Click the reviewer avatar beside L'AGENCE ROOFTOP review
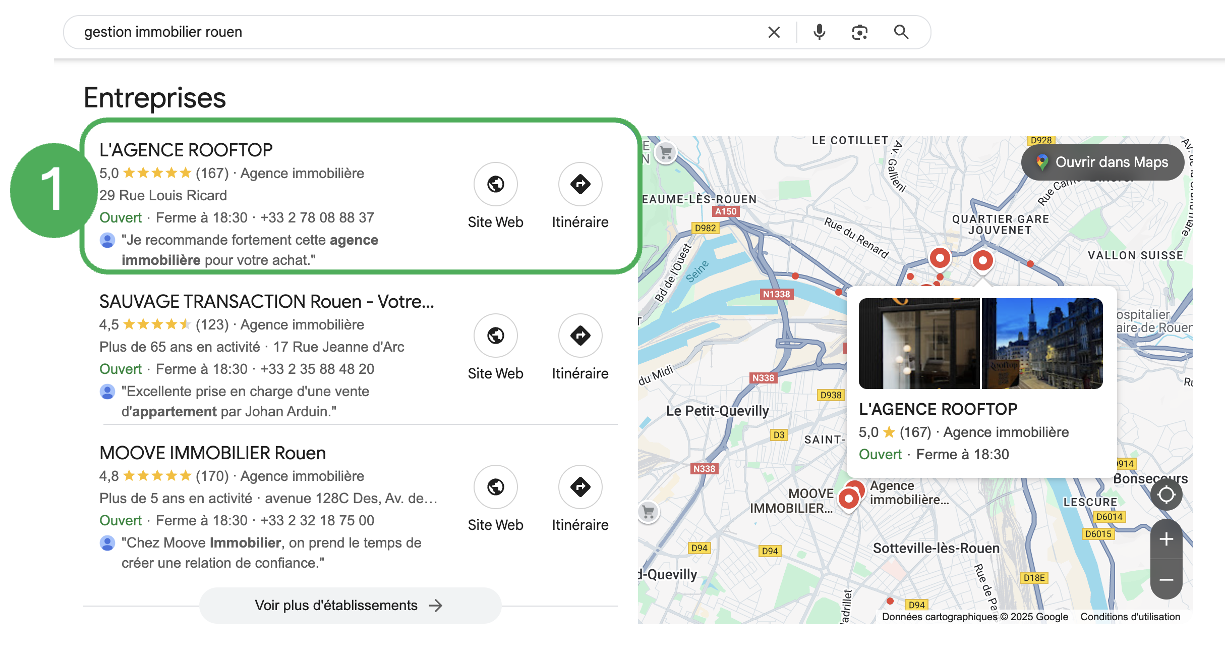Image resolution: width=1232 pixels, height=652 pixels. [x=108, y=241]
